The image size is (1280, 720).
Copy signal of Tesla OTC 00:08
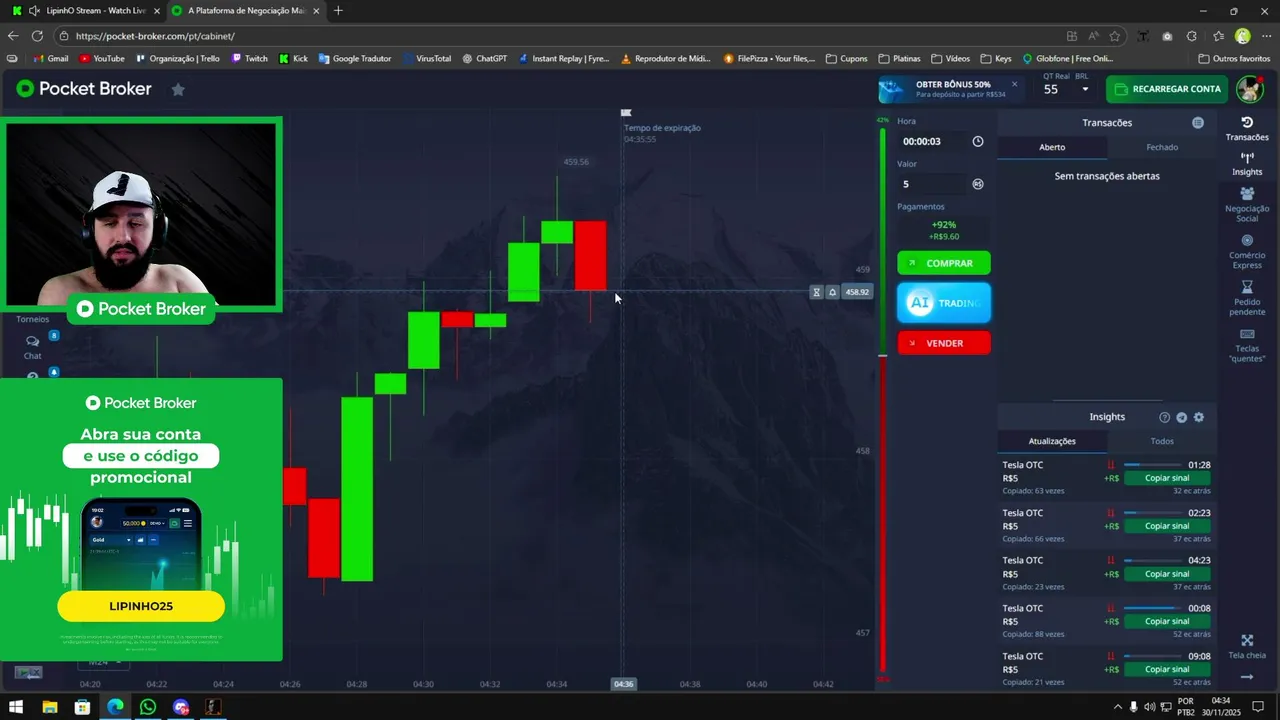(x=1167, y=621)
